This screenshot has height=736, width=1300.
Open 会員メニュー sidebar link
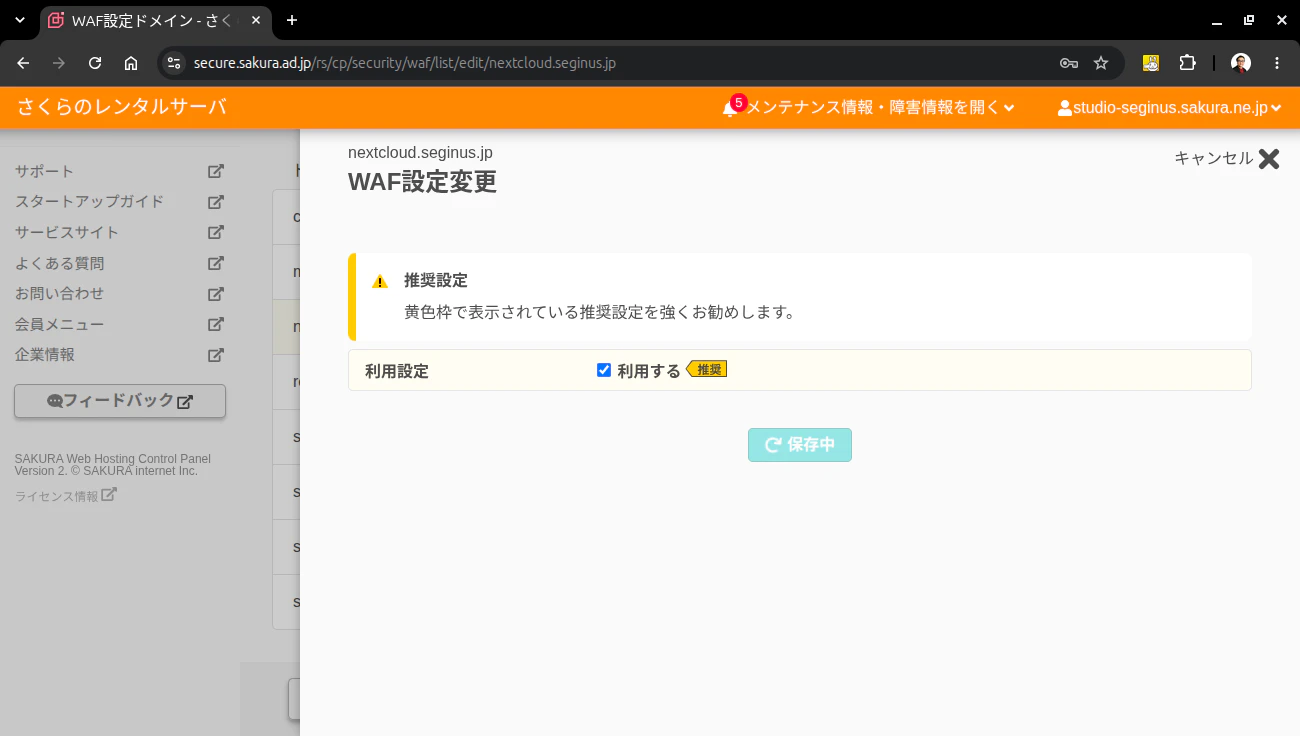click(60, 324)
